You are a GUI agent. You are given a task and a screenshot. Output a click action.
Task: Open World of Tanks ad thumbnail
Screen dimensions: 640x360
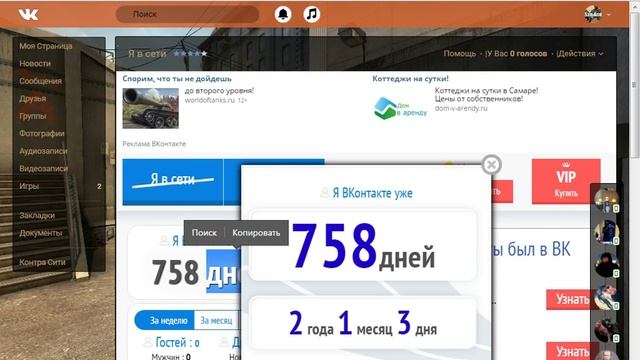(x=151, y=108)
